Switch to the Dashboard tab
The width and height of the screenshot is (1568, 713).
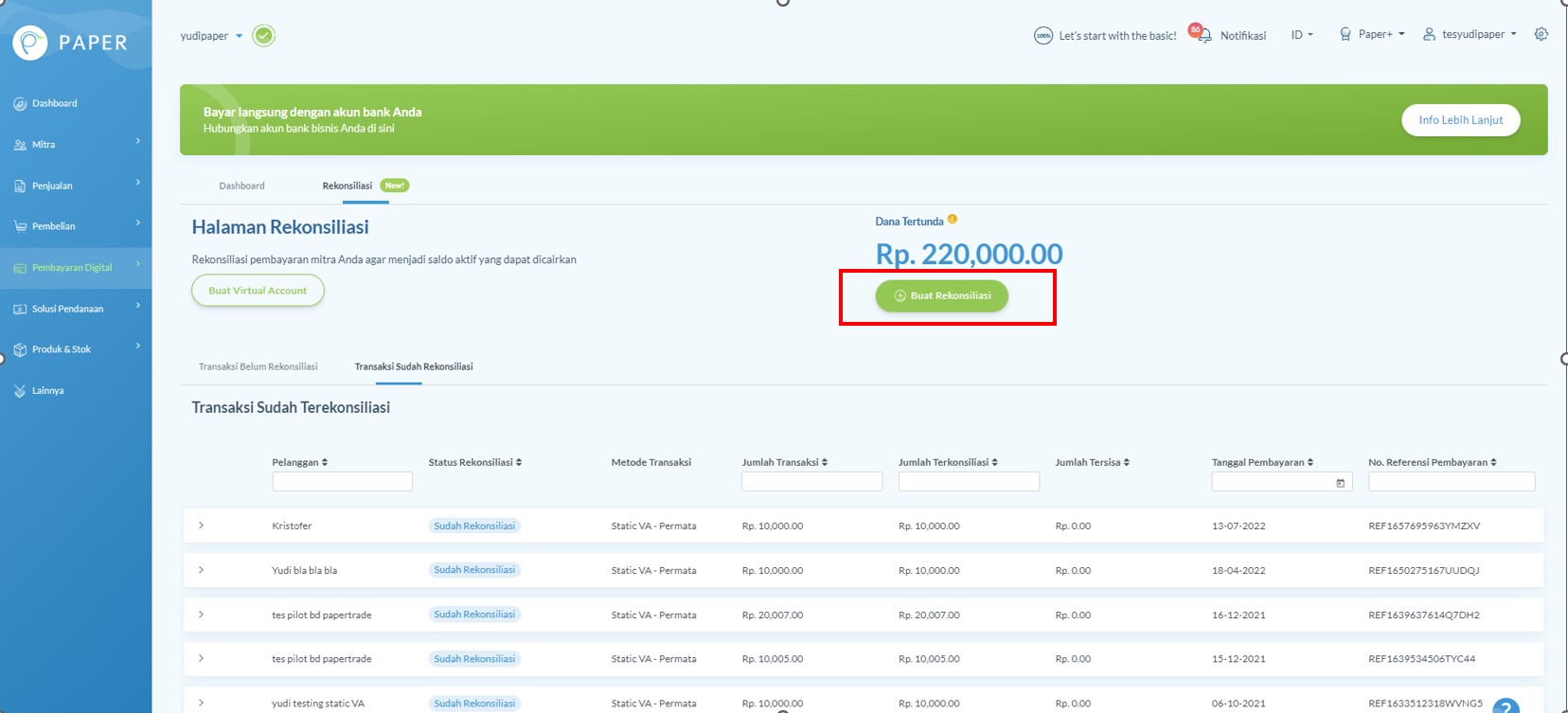click(x=242, y=186)
